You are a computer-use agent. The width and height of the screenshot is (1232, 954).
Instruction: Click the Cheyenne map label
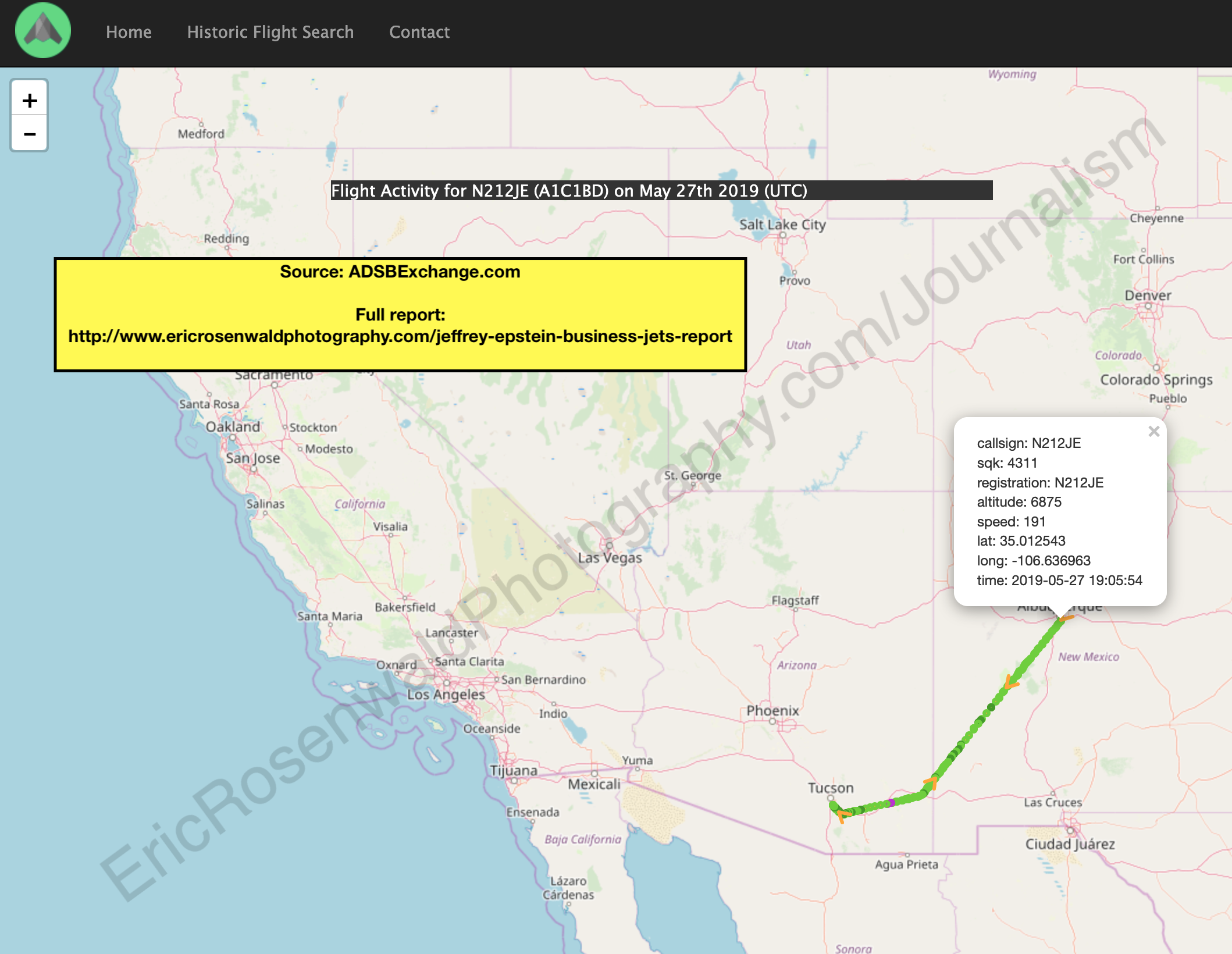[1157, 218]
